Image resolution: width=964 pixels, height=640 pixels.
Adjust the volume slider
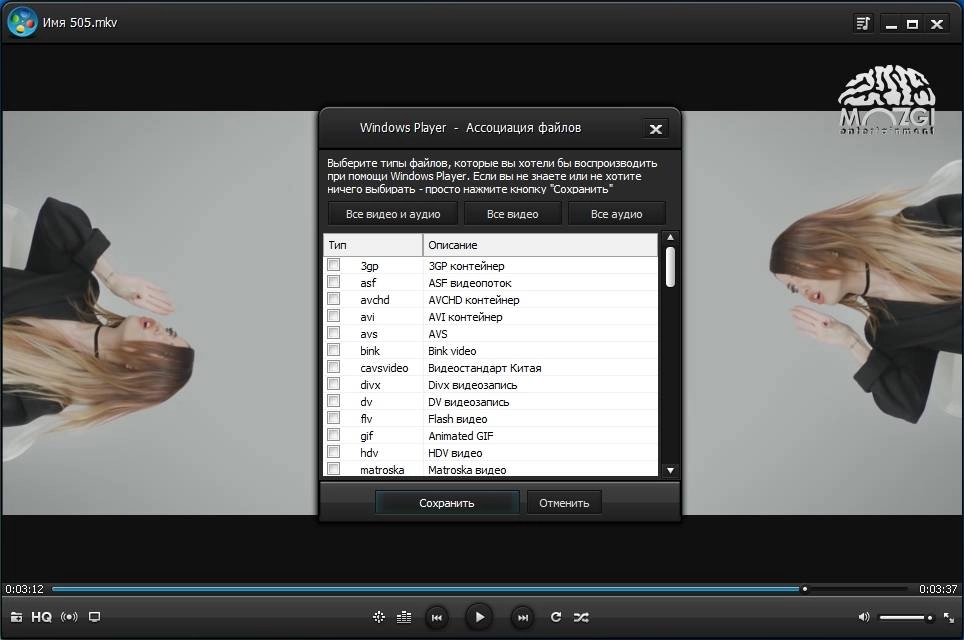[905, 617]
